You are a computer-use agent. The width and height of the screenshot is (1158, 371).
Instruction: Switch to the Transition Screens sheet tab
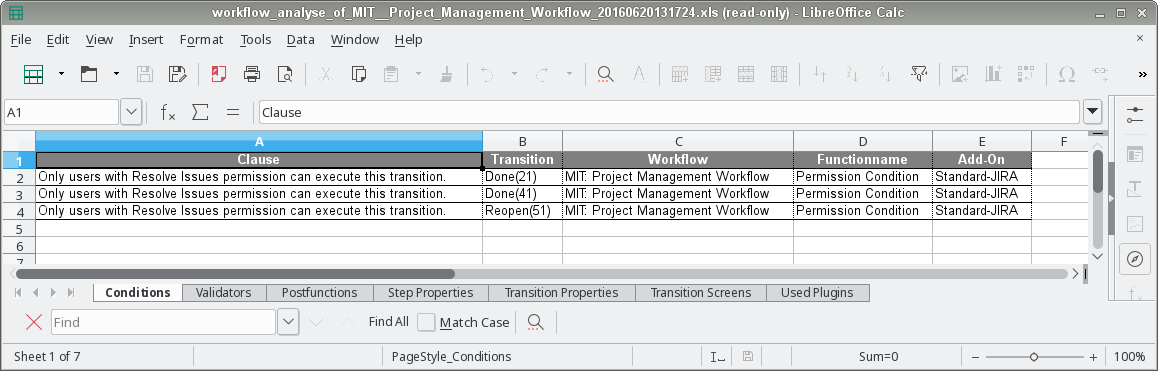(x=701, y=293)
